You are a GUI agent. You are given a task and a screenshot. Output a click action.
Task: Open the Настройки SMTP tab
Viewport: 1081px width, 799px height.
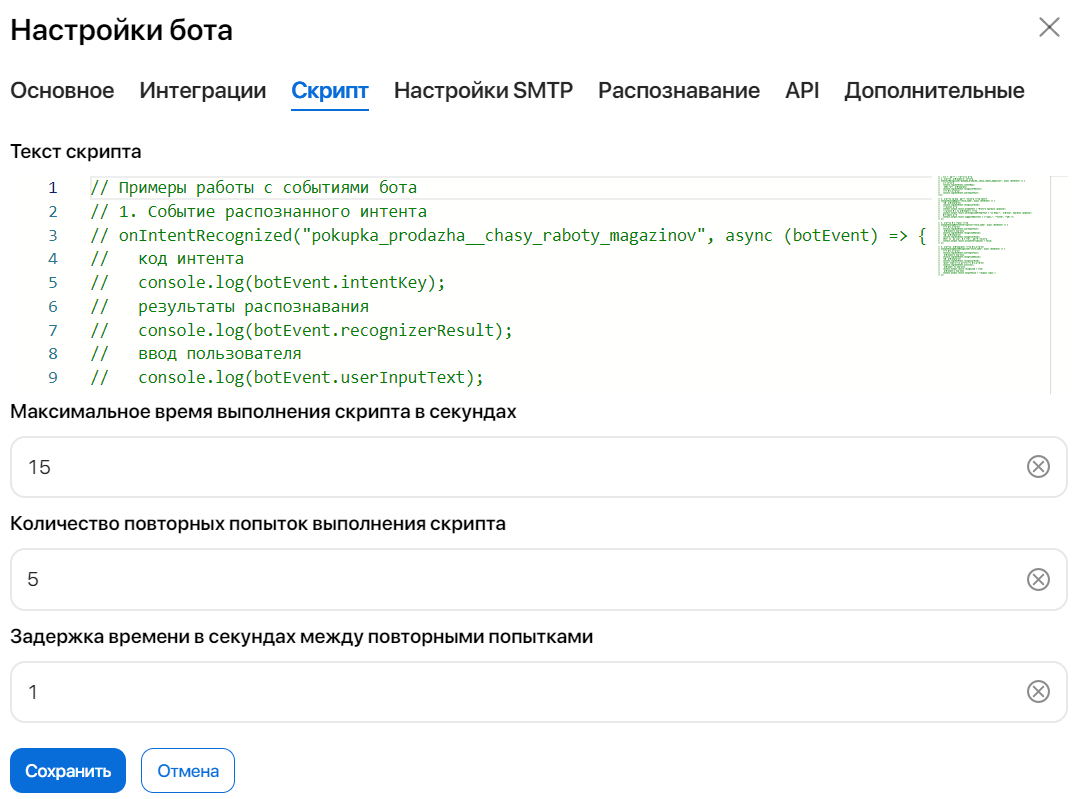[x=483, y=90]
